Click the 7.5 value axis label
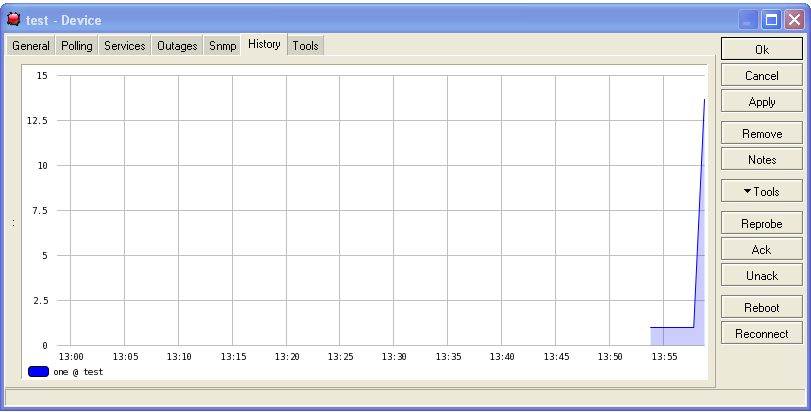 tap(39, 210)
